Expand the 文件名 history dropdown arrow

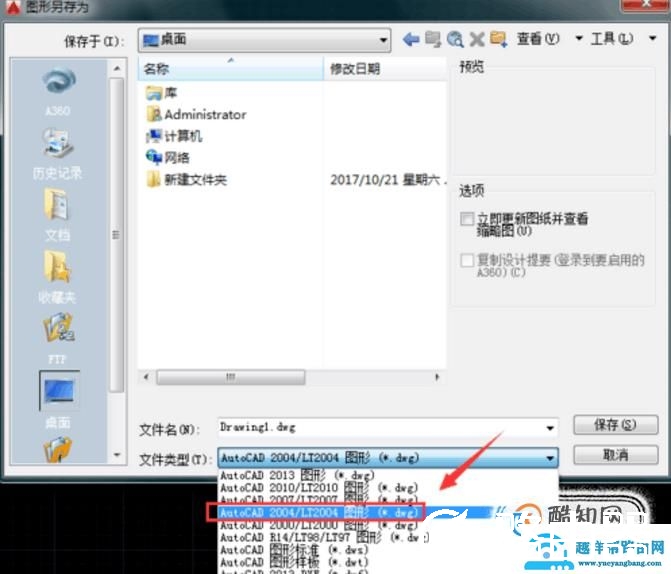coord(550,428)
